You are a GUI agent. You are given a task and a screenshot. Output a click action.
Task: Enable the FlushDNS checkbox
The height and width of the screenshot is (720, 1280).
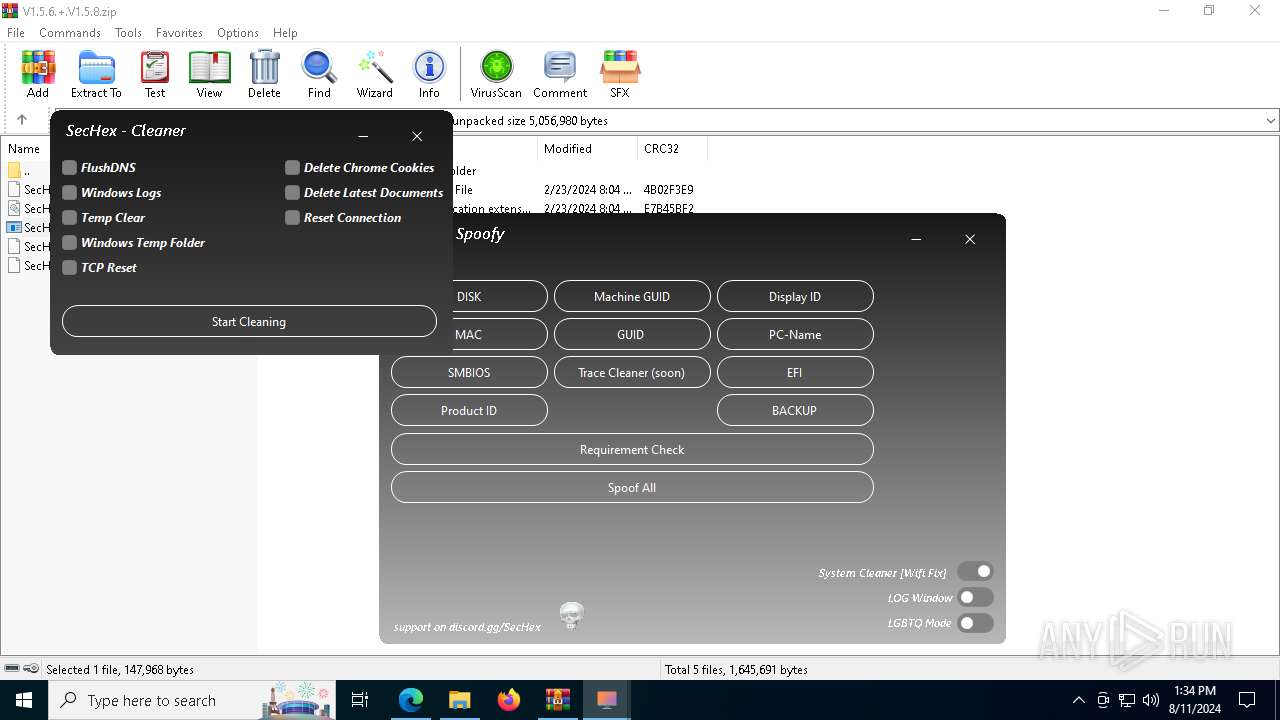(69, 168)
